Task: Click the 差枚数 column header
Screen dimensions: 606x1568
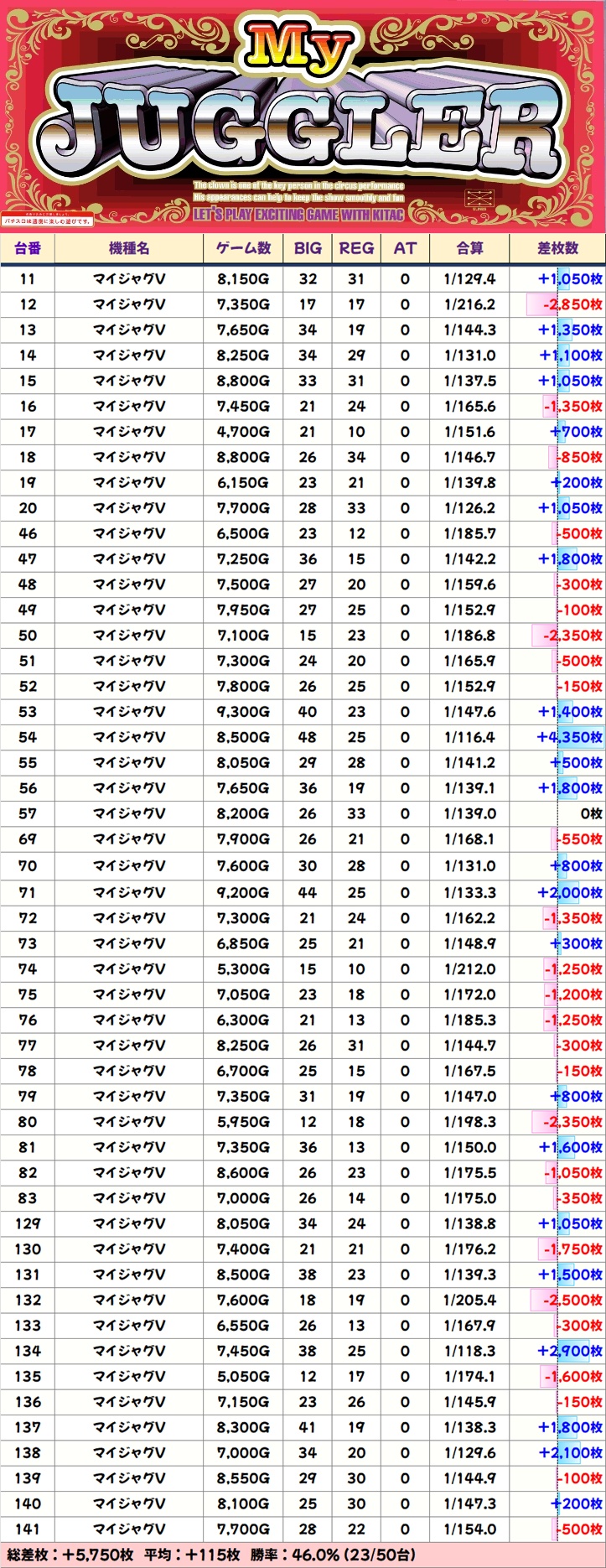Action: (x=557, y=248)
